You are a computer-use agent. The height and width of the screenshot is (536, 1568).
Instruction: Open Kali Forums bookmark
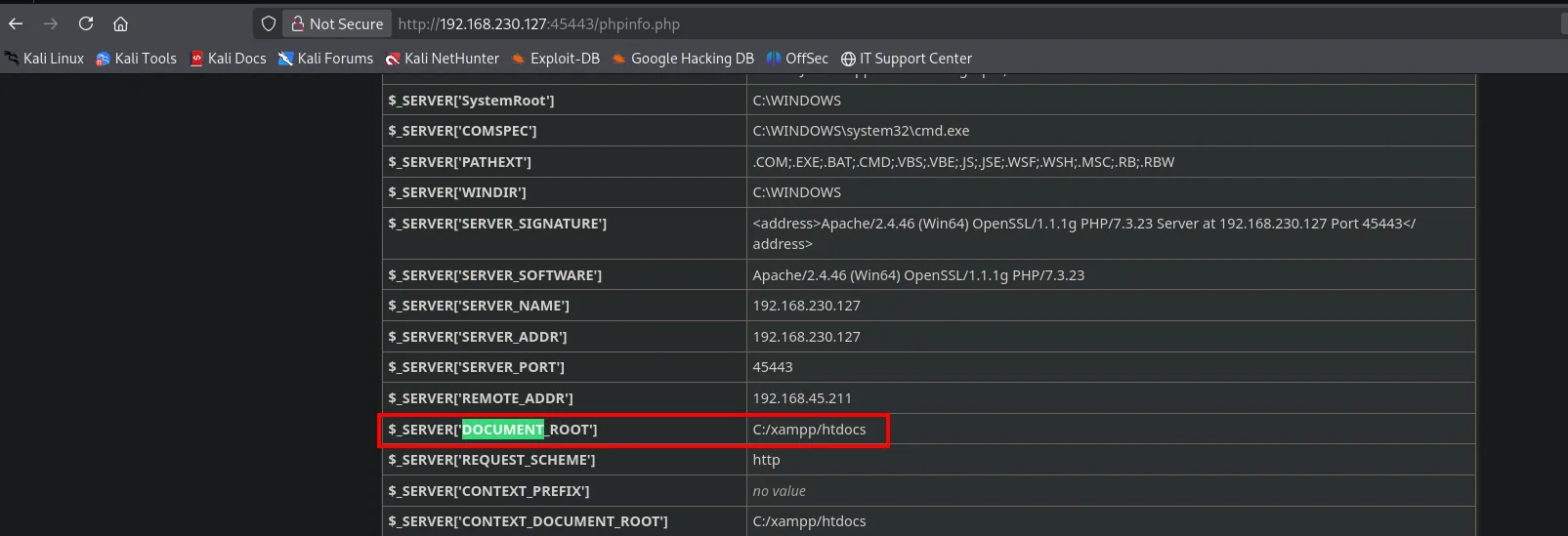point(325,59)
